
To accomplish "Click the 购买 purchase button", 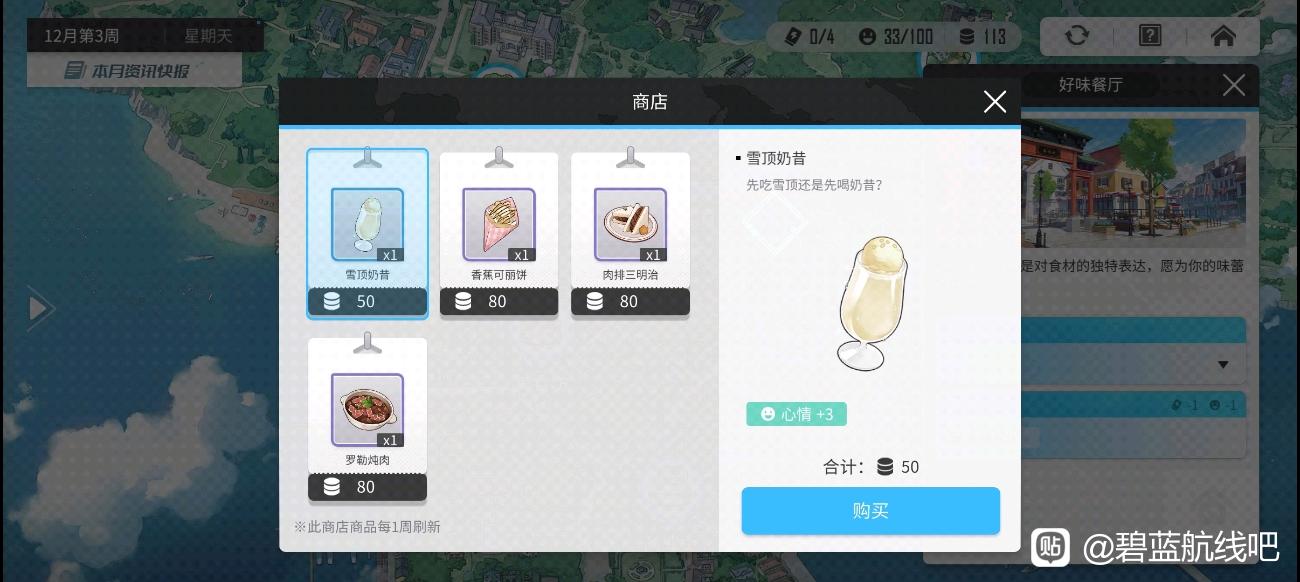I will [870, 510].
